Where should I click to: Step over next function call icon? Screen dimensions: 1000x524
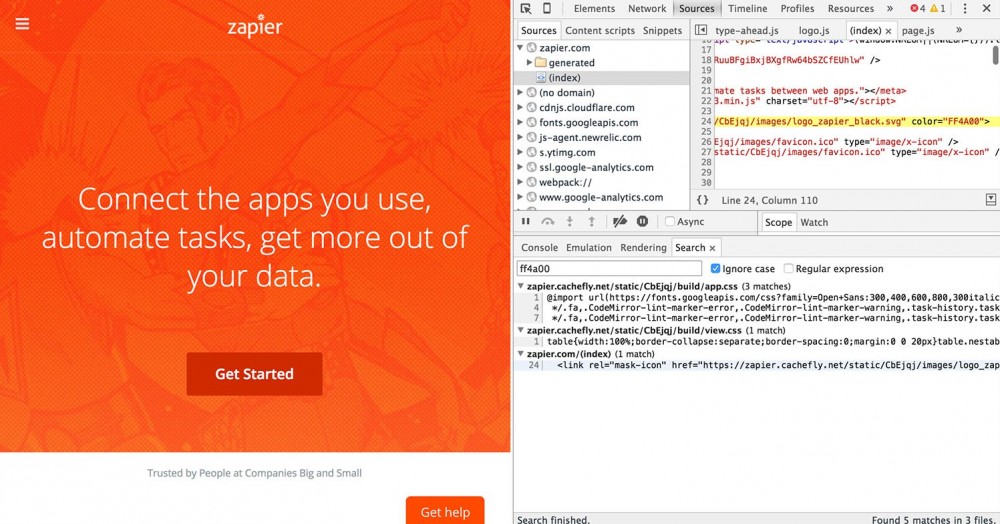(548, 221)
